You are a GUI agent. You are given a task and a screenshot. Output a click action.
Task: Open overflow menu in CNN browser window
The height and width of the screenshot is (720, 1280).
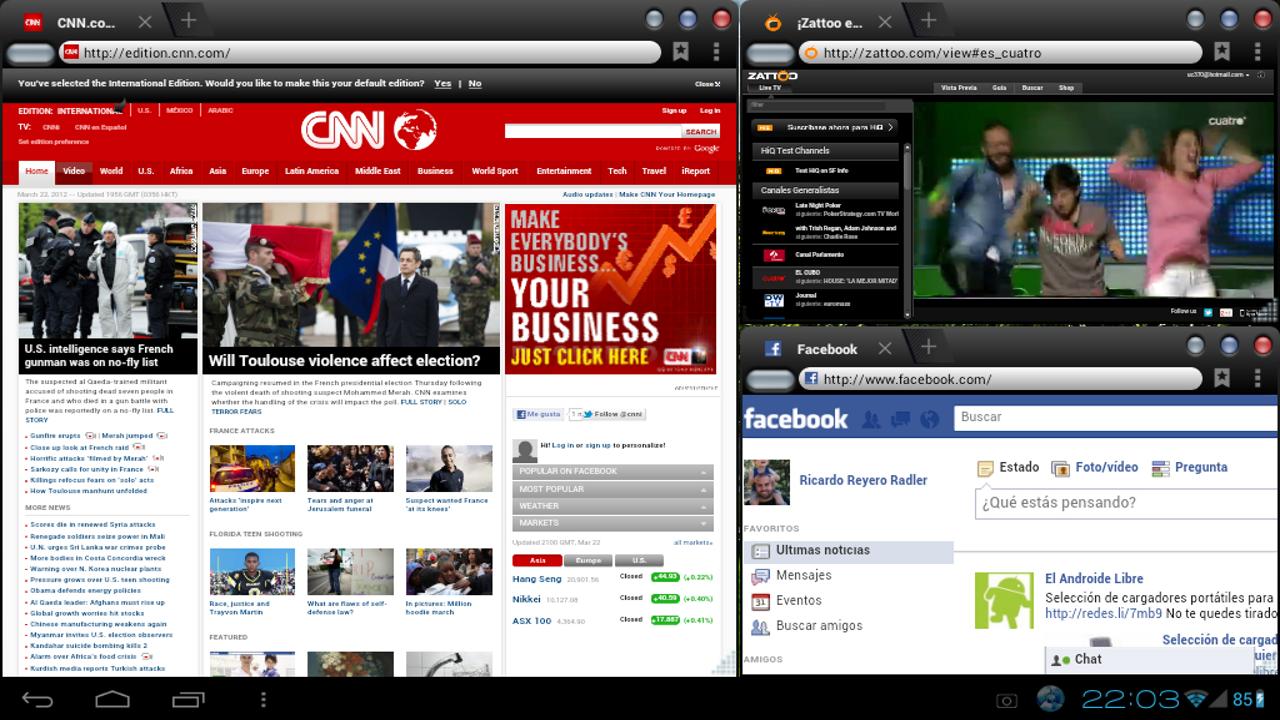[x=716, y=52]
